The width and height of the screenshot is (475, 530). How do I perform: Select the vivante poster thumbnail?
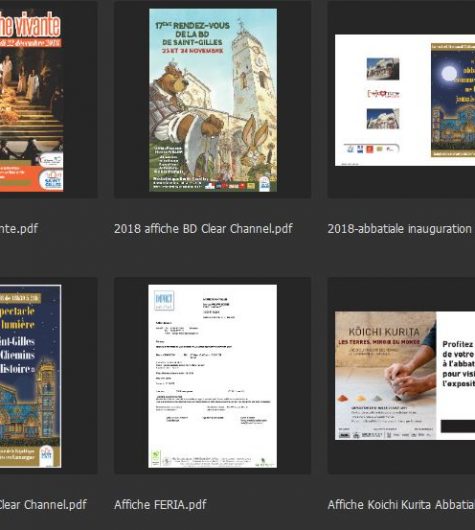(31, 100)
